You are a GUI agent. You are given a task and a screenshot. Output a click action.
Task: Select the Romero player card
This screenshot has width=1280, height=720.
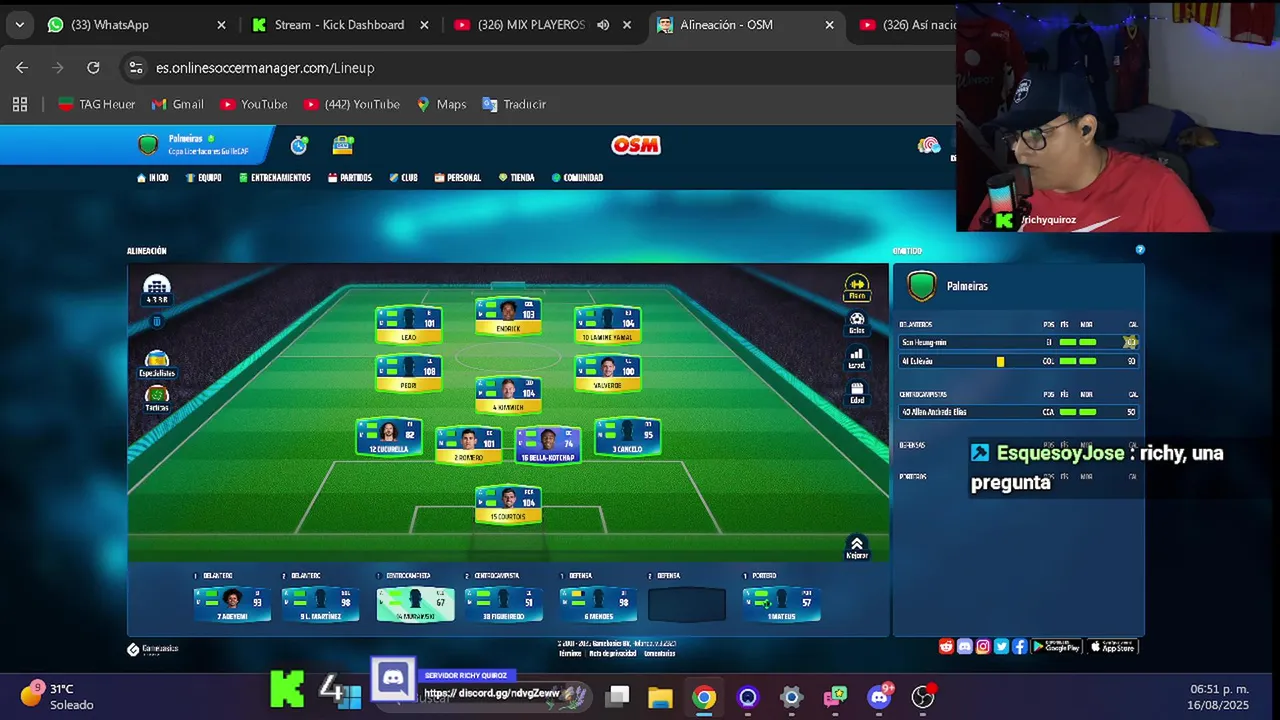pos(468,446)
